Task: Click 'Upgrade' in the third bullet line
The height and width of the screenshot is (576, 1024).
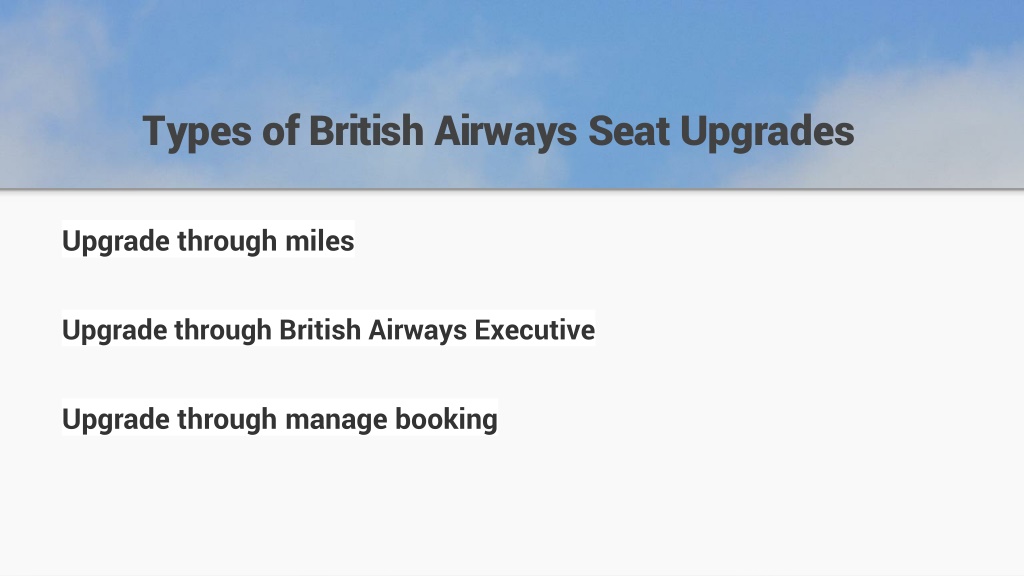Action: tap(116, 420)
